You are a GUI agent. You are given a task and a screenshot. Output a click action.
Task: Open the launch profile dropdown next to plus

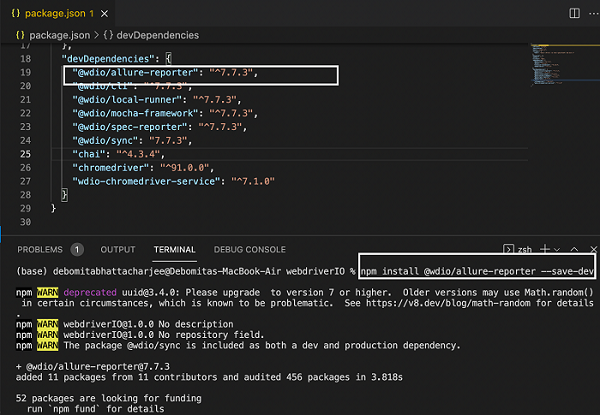coord(557,248)
